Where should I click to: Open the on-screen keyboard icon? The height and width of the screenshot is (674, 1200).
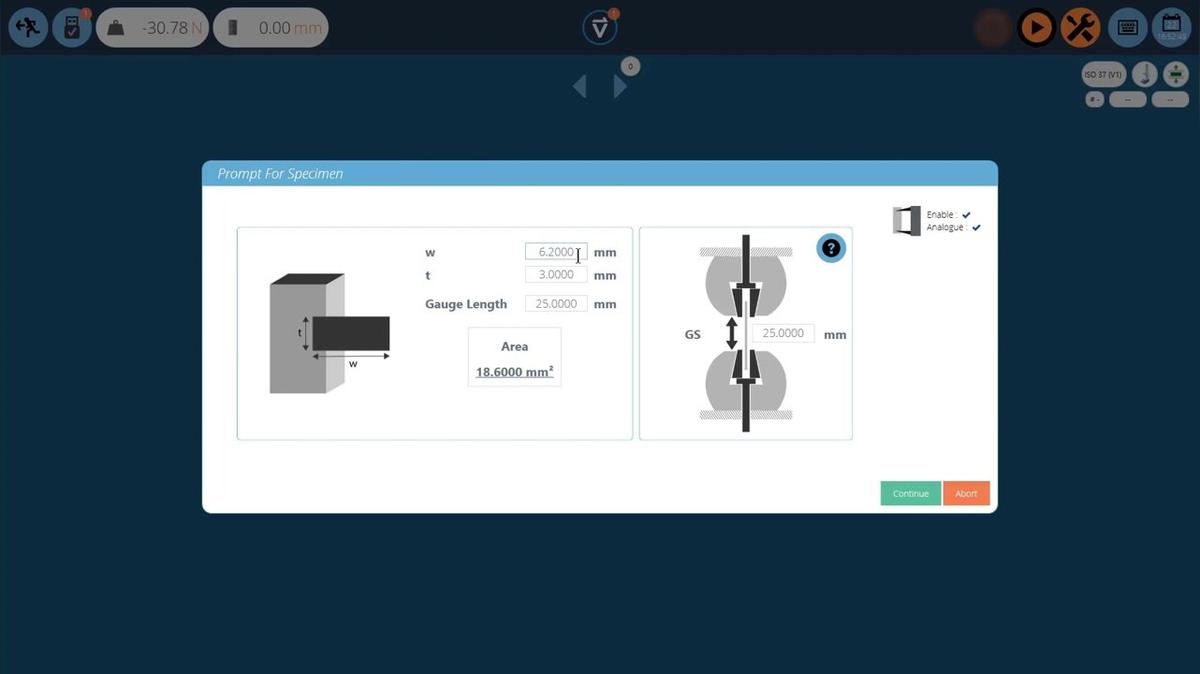click(1128, 28)
